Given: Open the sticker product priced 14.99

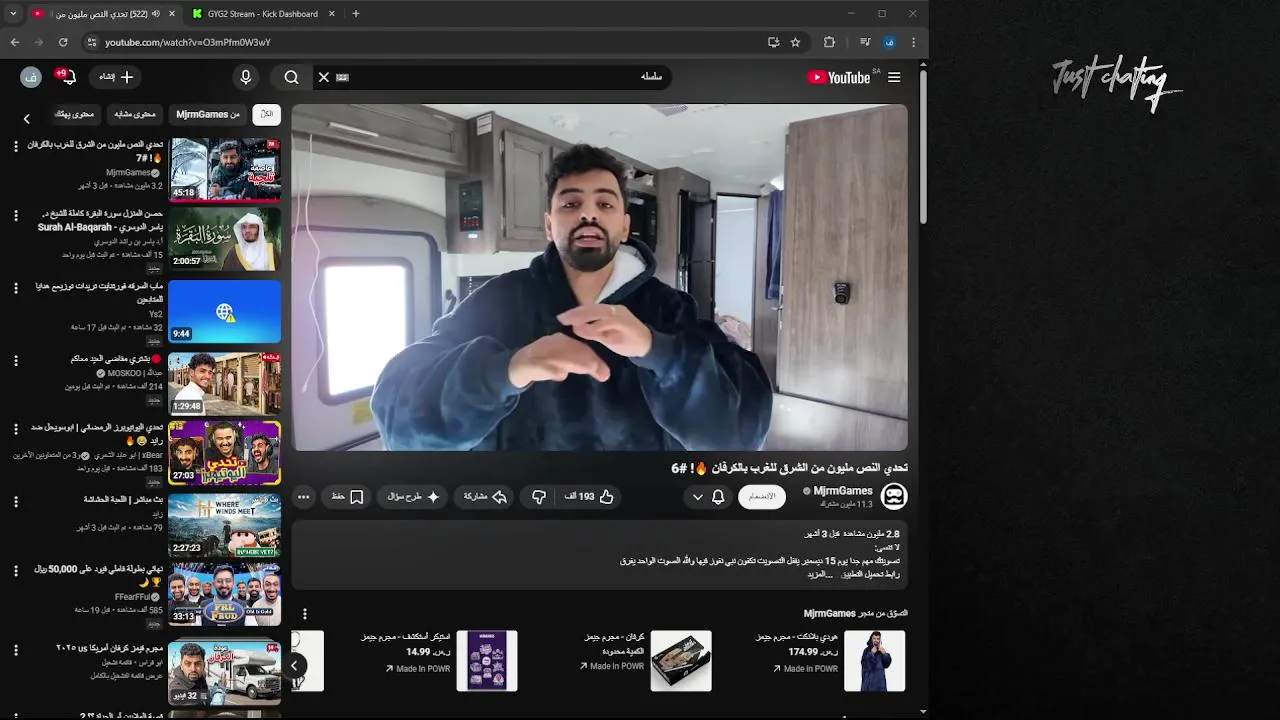Looking at the screenshot, I should 487,660.
